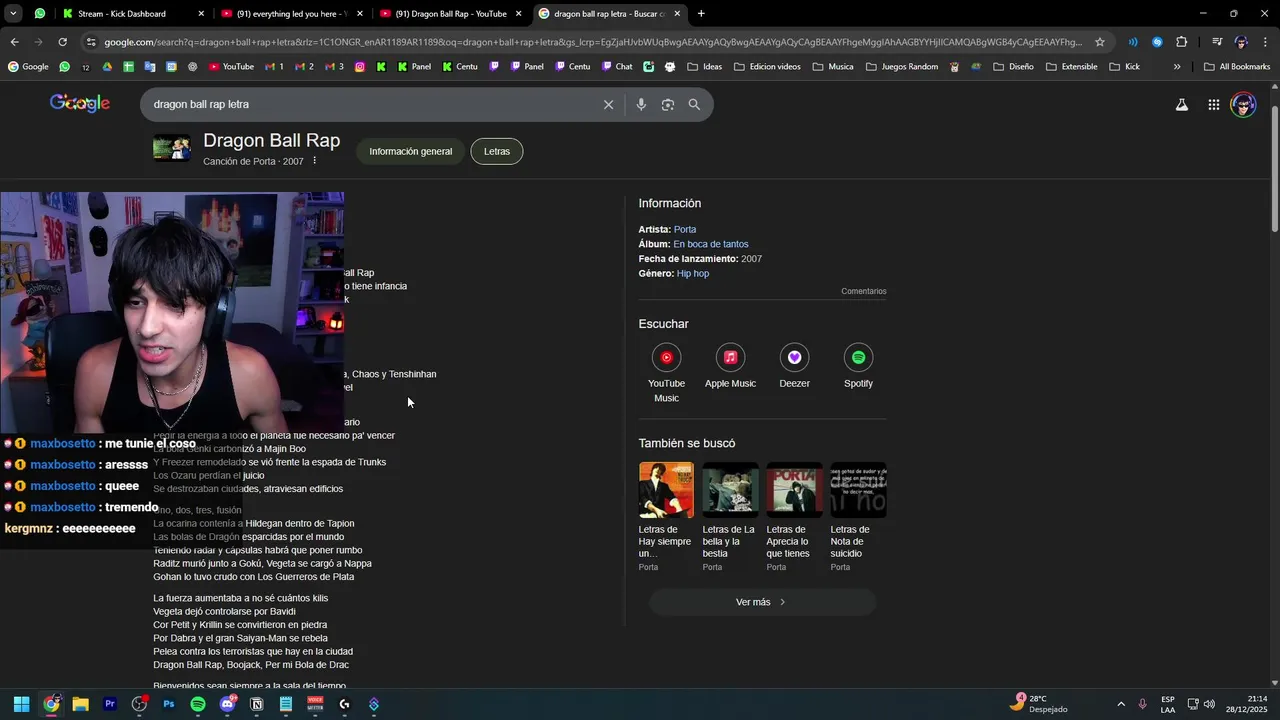
Task: Open more options for Dragon Ball Rap
Action: [x=314, y=161]
